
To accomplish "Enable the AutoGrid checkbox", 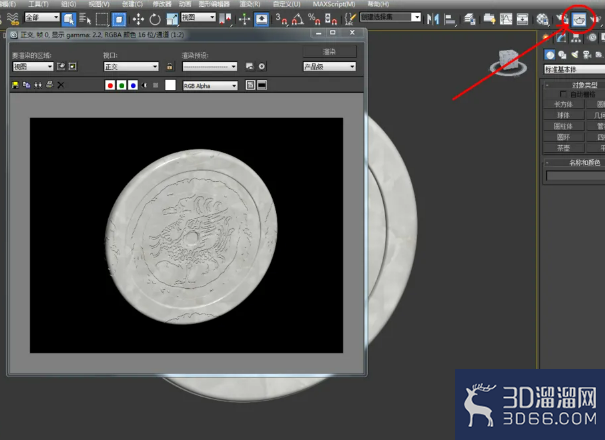I will point(563,94).
